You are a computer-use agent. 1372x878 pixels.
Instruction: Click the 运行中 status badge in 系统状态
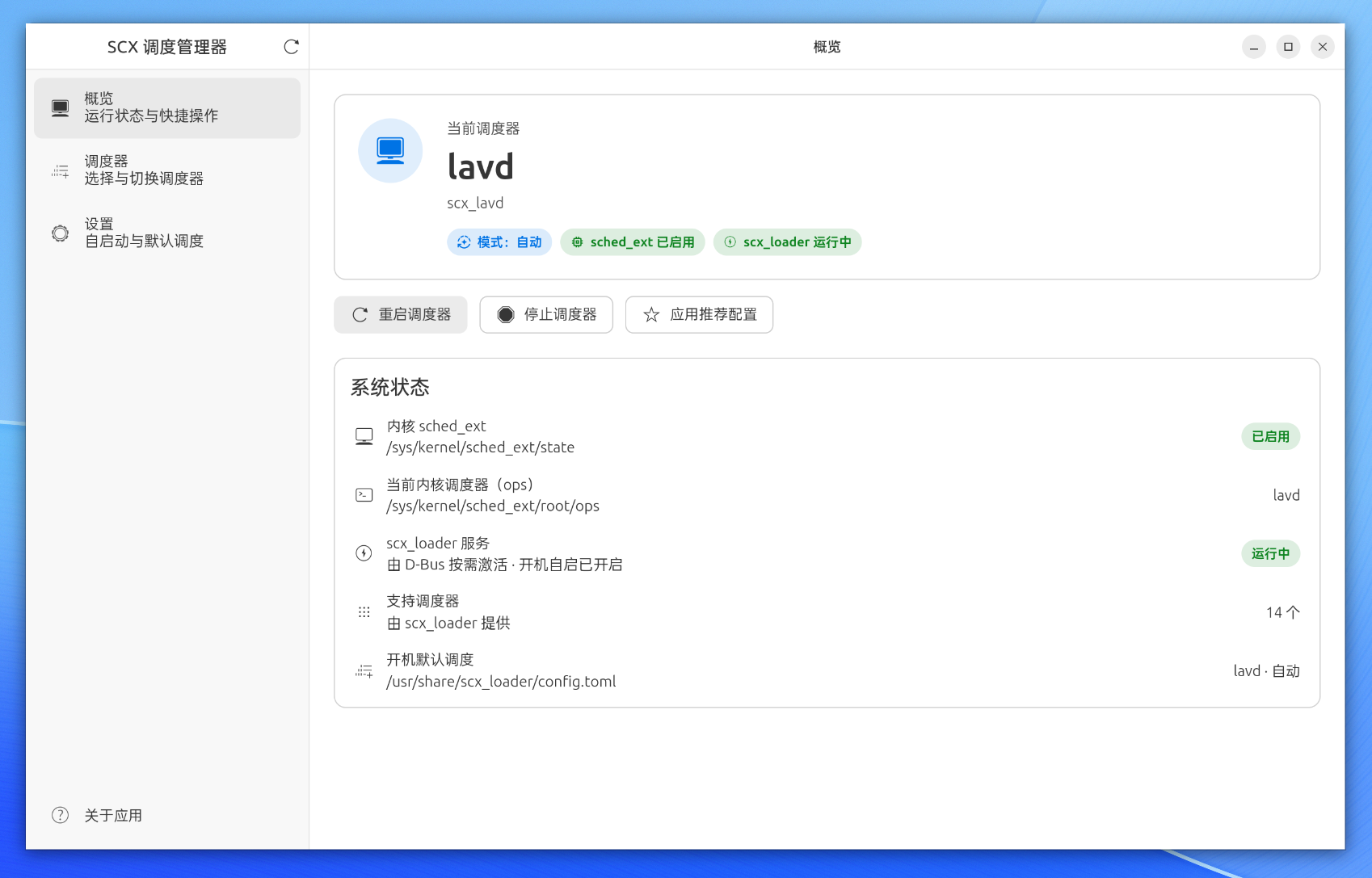coord(1270,553)
